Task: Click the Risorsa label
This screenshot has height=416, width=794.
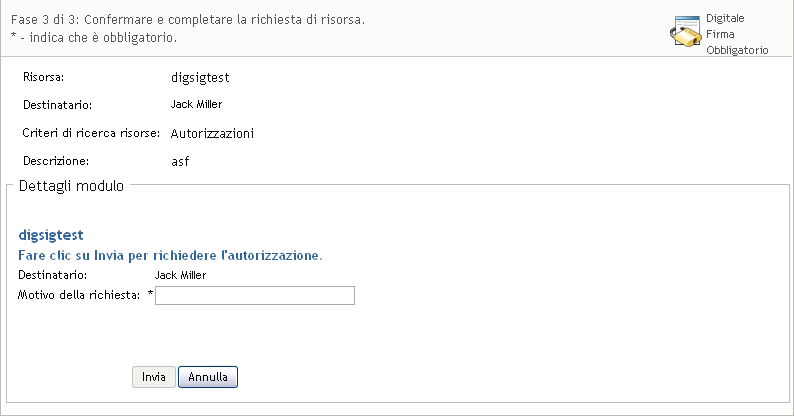Action: point(44,77)
